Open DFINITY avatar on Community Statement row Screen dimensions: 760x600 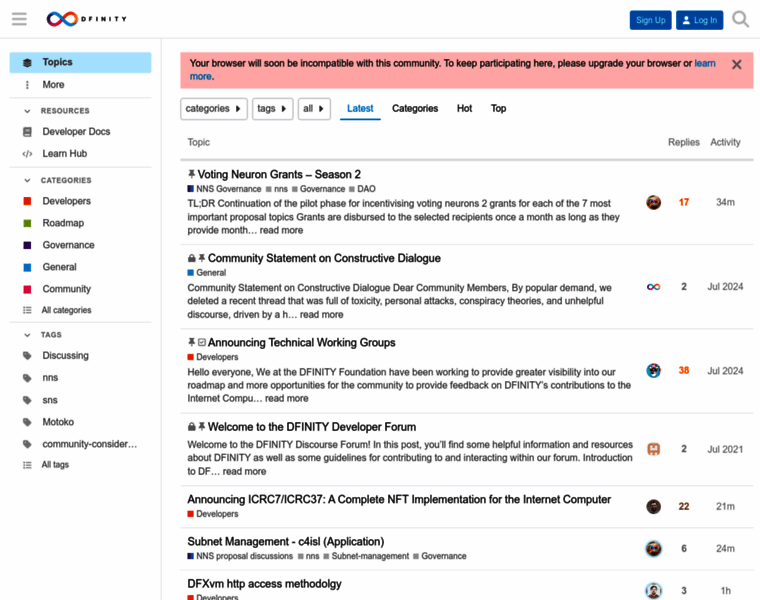click(653, 287)
